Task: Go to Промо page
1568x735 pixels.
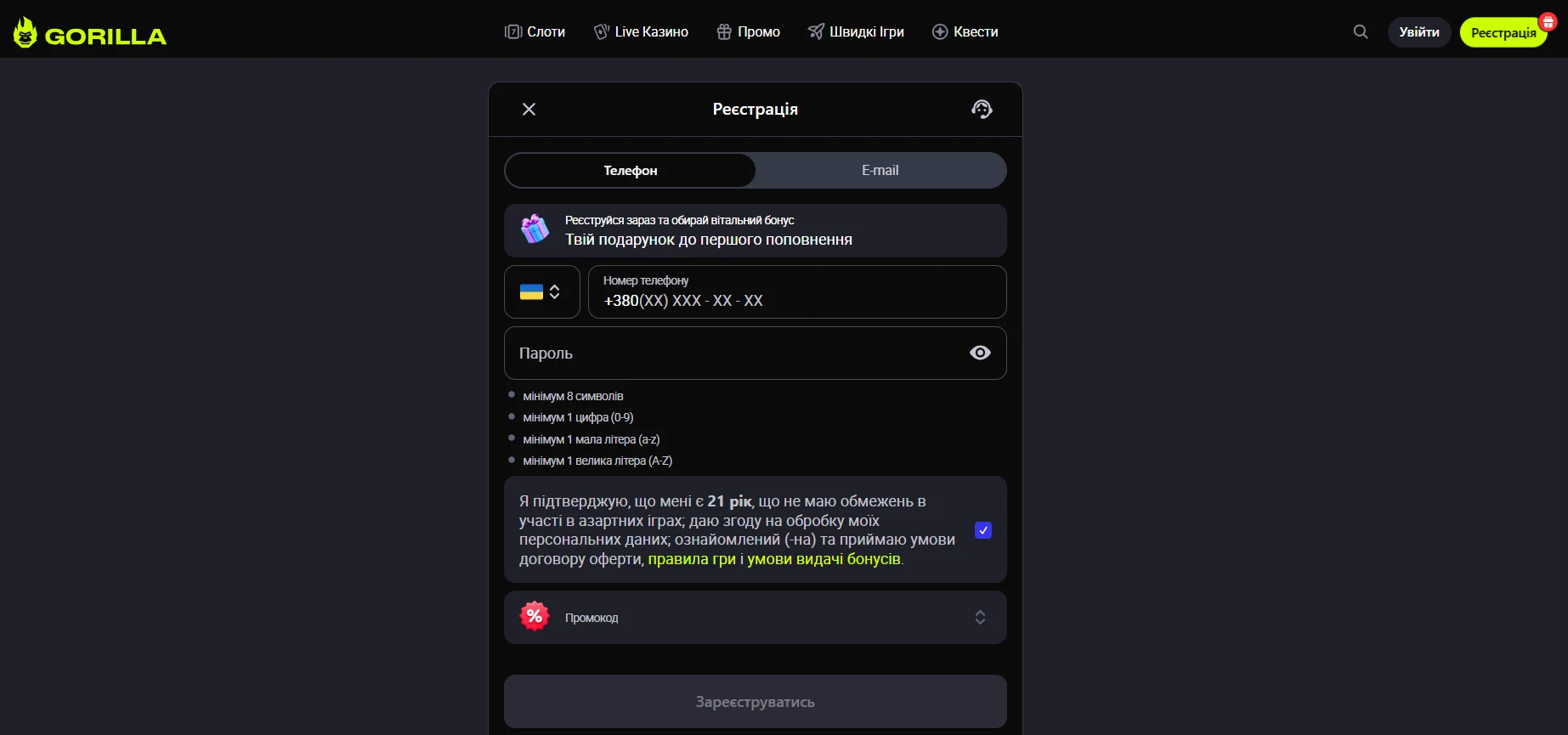Action: tap(748, 31)
